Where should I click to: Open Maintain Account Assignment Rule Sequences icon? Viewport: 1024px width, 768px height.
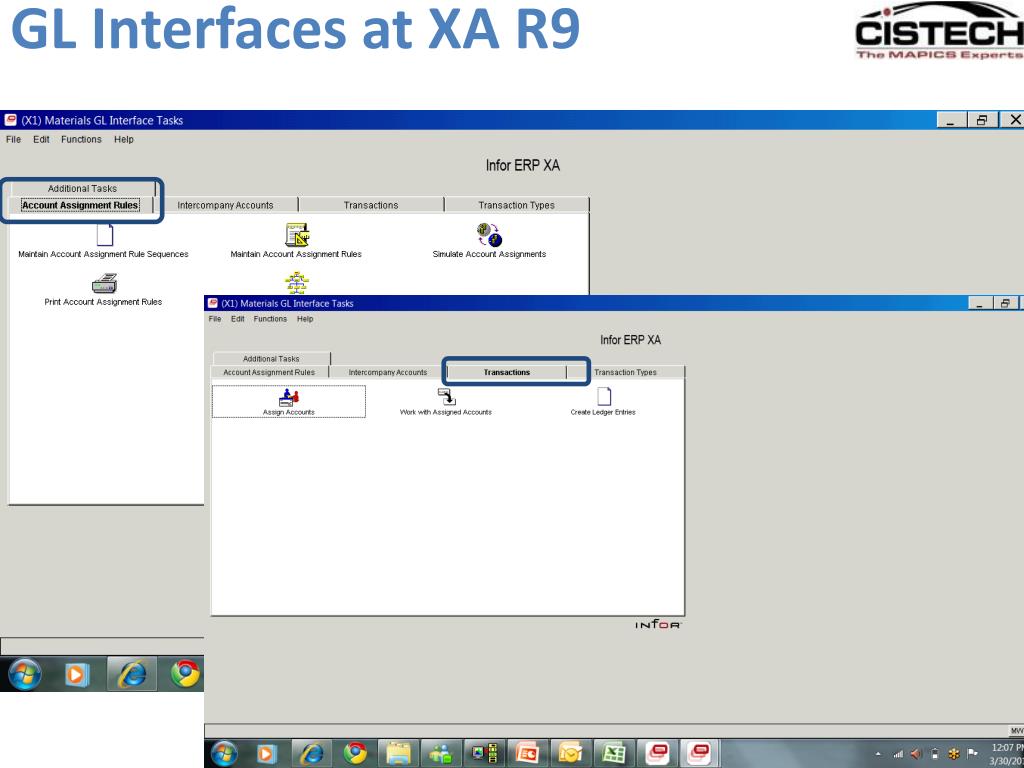click(x=105, y=235)
